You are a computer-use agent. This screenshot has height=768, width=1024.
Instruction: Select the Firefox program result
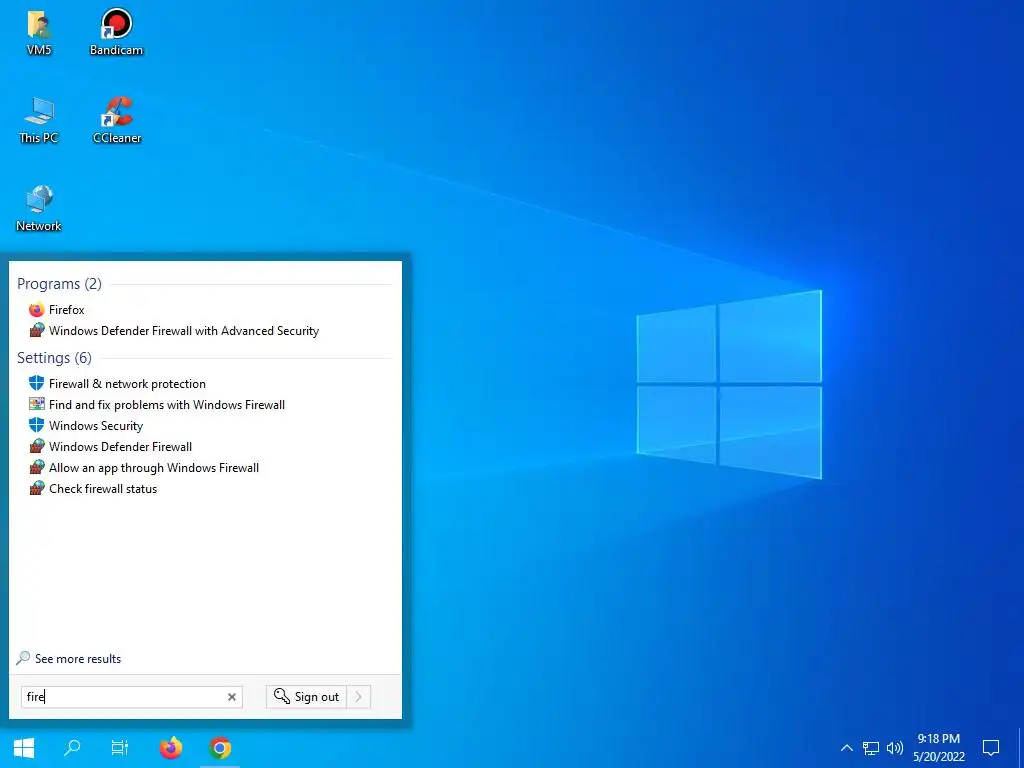[x=67, y=310]
